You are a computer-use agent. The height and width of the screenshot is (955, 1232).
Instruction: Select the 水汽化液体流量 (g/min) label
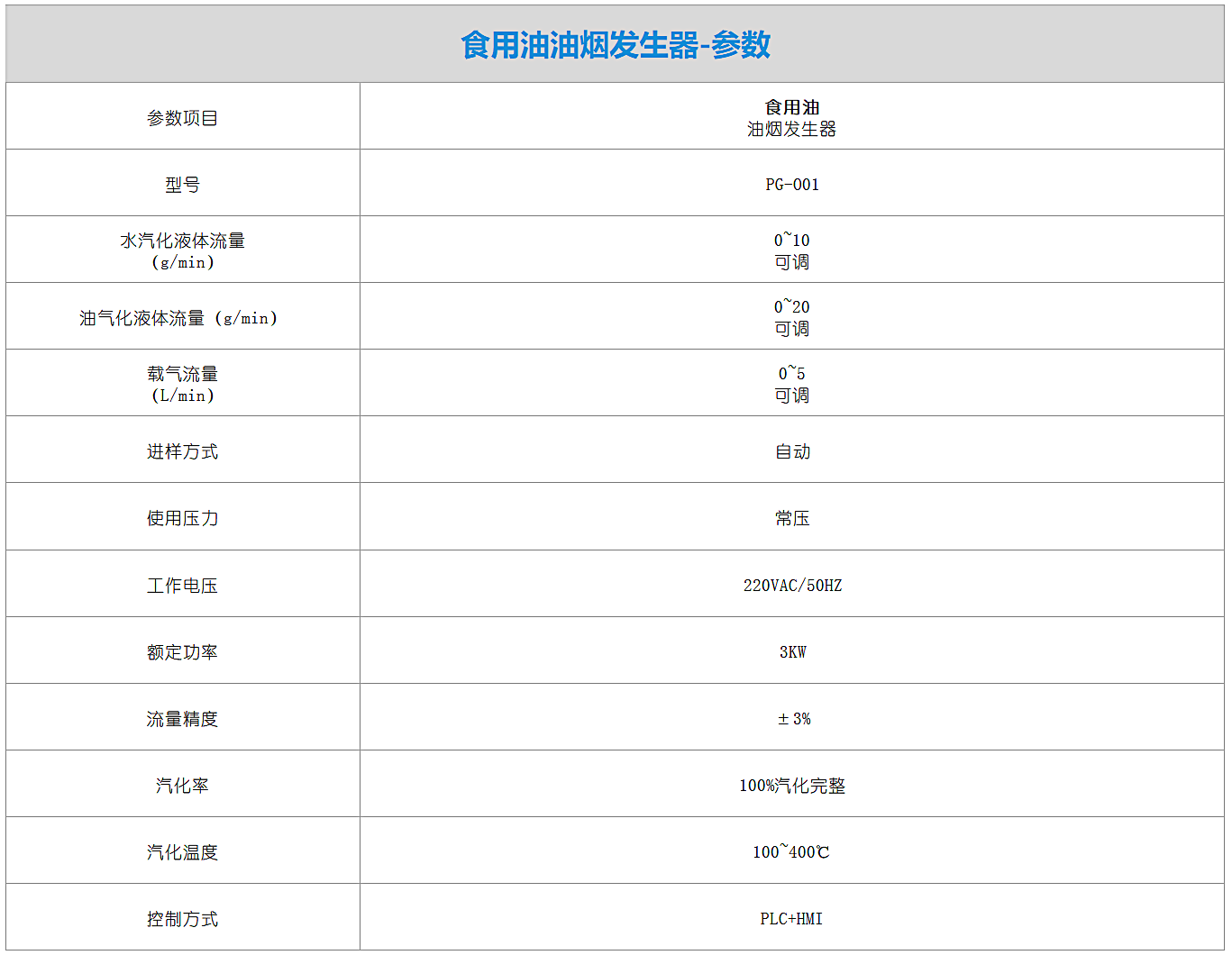point(183,251)
